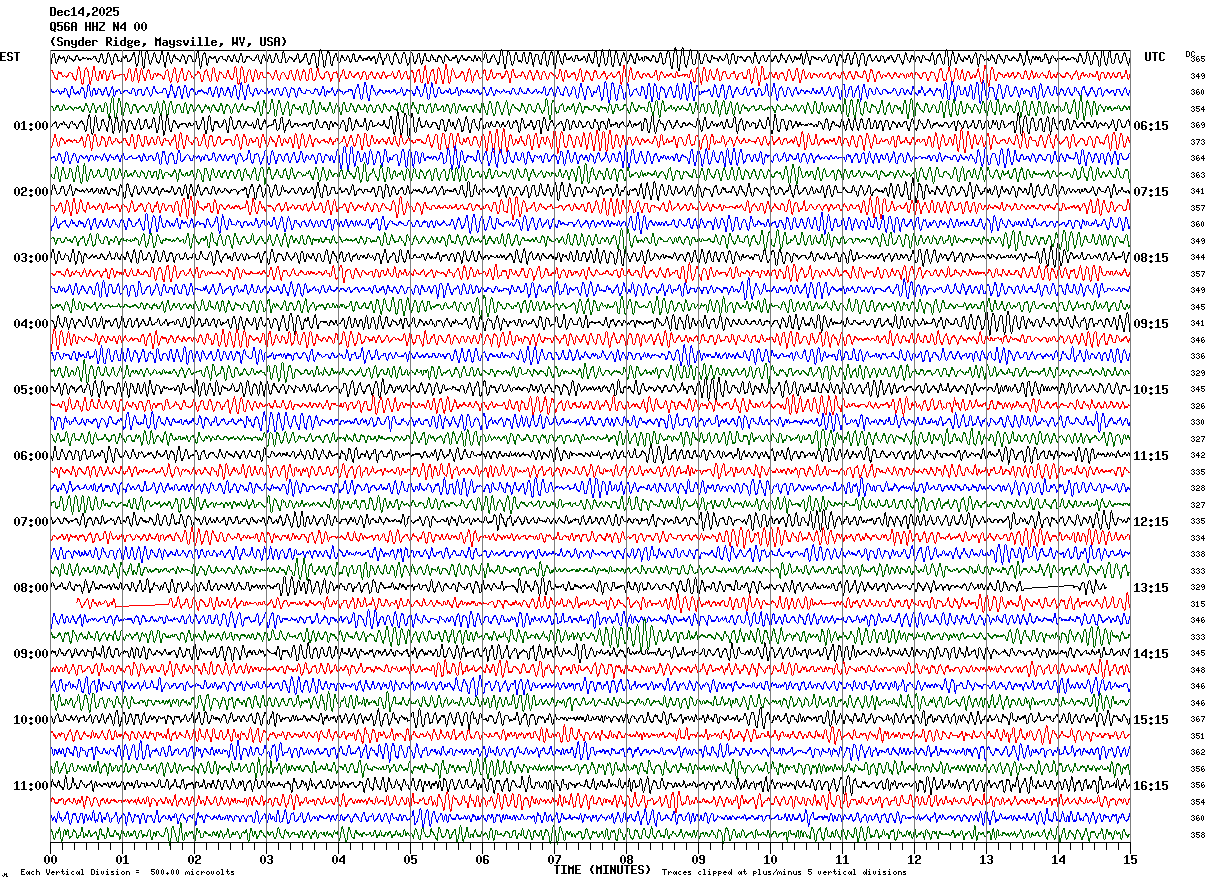Click the 12:15 UTC time label
This screenshot has height=886, width=1210.
click(1150, 522)
